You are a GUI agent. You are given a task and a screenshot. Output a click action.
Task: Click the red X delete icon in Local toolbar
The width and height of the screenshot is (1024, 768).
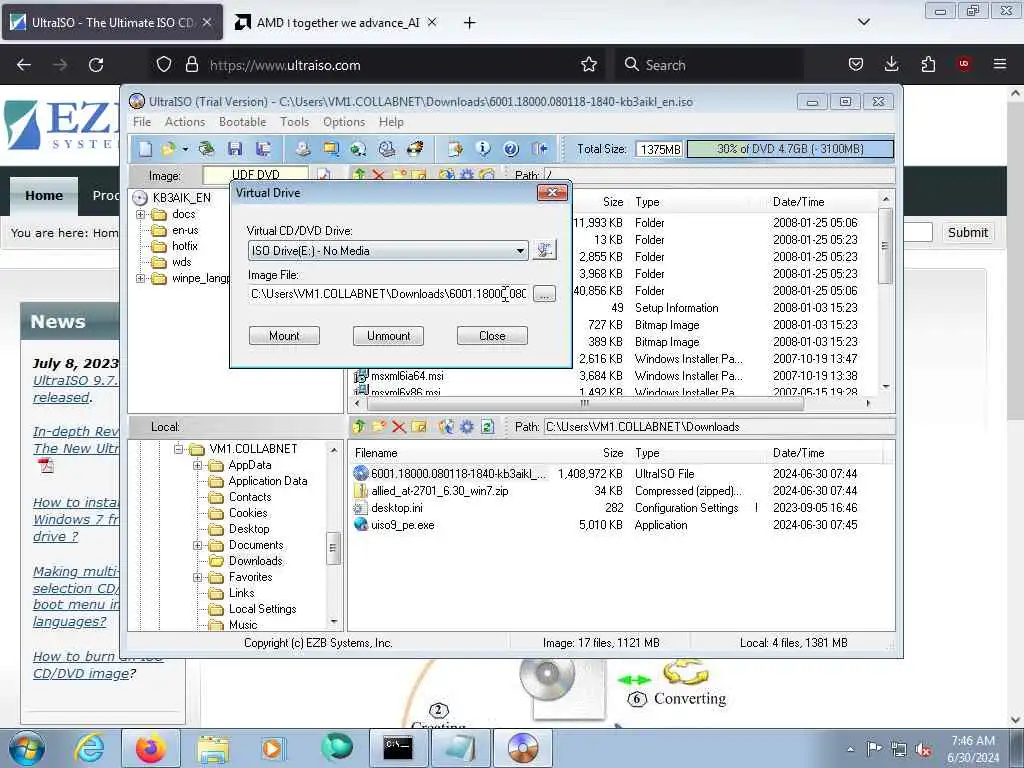398,427
